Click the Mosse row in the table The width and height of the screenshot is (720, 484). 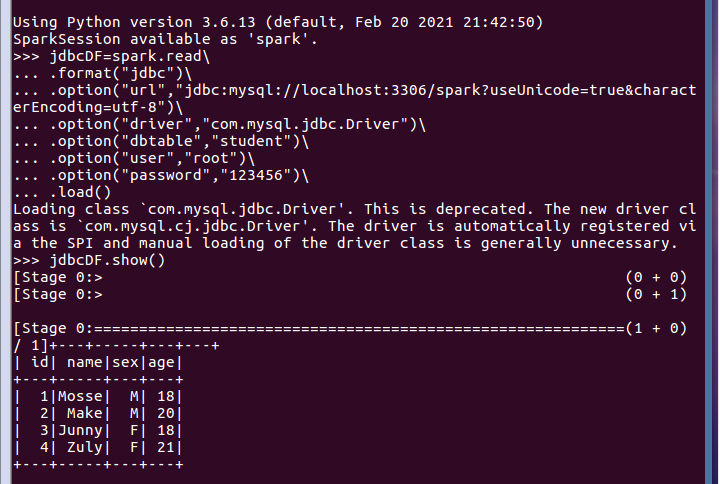coord(98,396)
